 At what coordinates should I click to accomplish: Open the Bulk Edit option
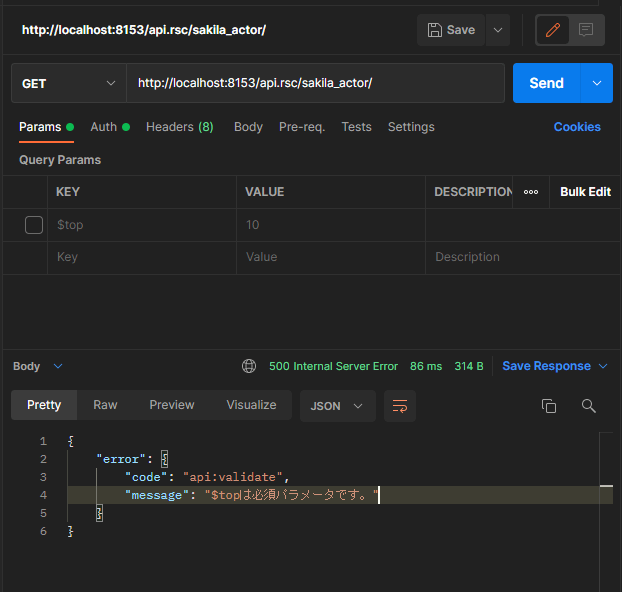[x=585, y=192]
